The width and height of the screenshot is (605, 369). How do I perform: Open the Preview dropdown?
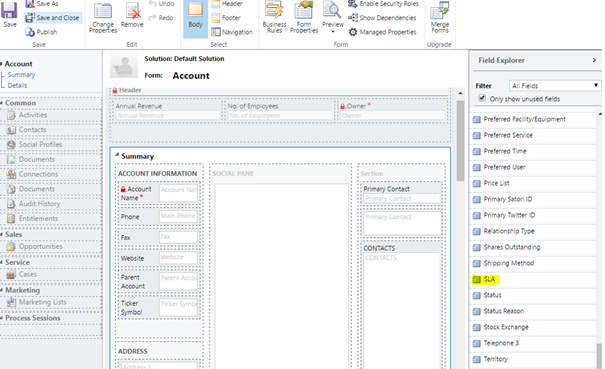pyautogui.click(x=333, y=18)
